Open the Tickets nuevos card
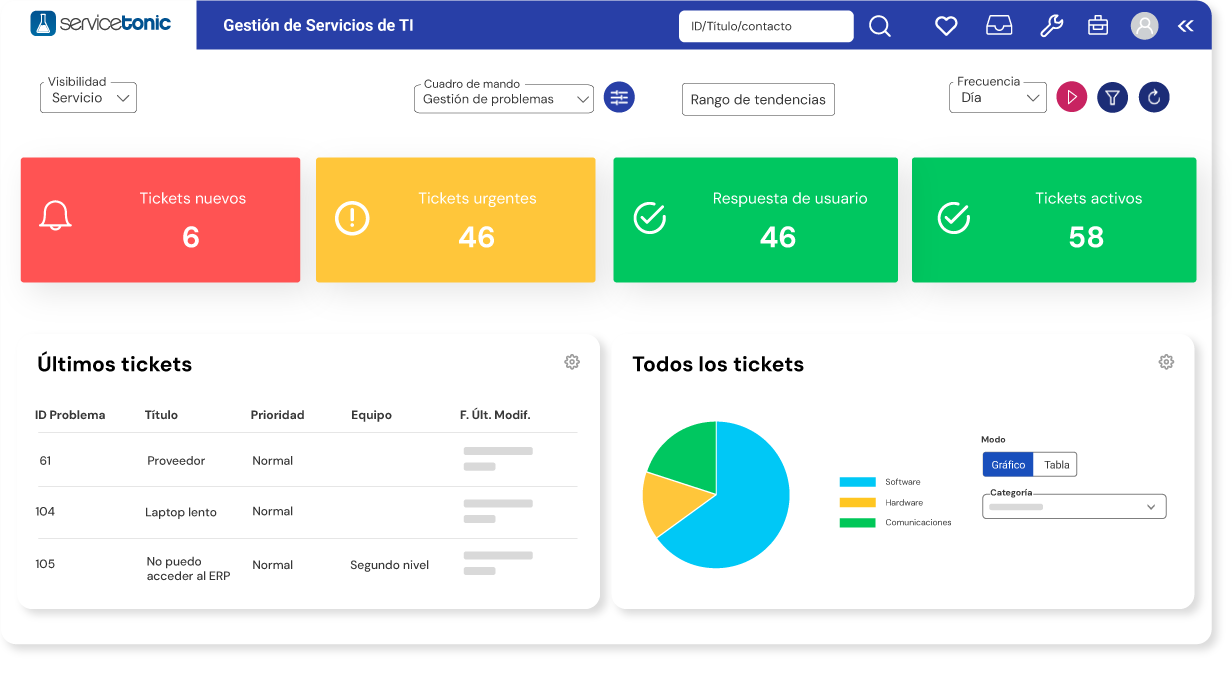Viewport: 1232px width, 673px height. click(160, 220)
